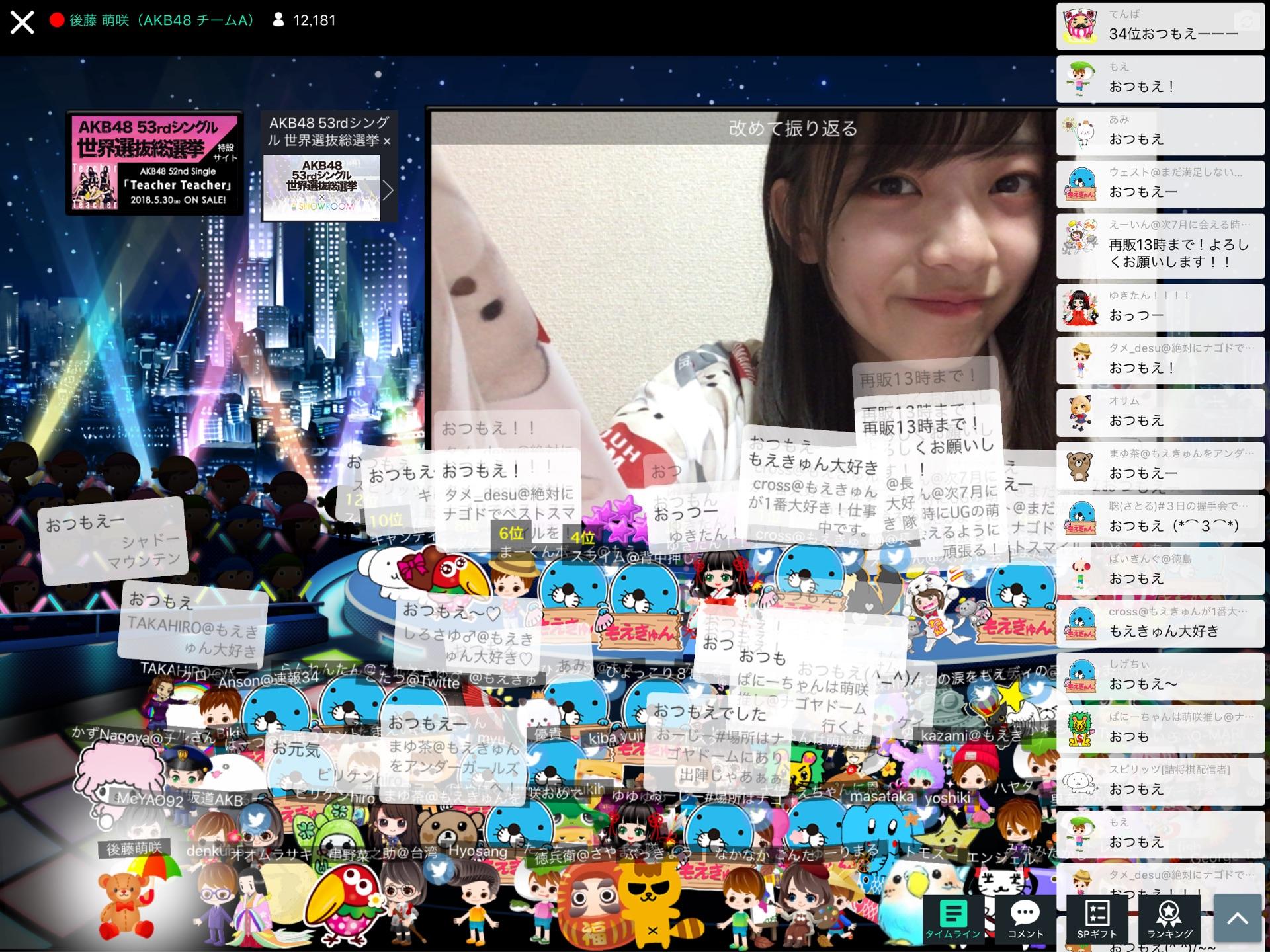Tap the あみ avatar in the timeline

pos(1081,132)
